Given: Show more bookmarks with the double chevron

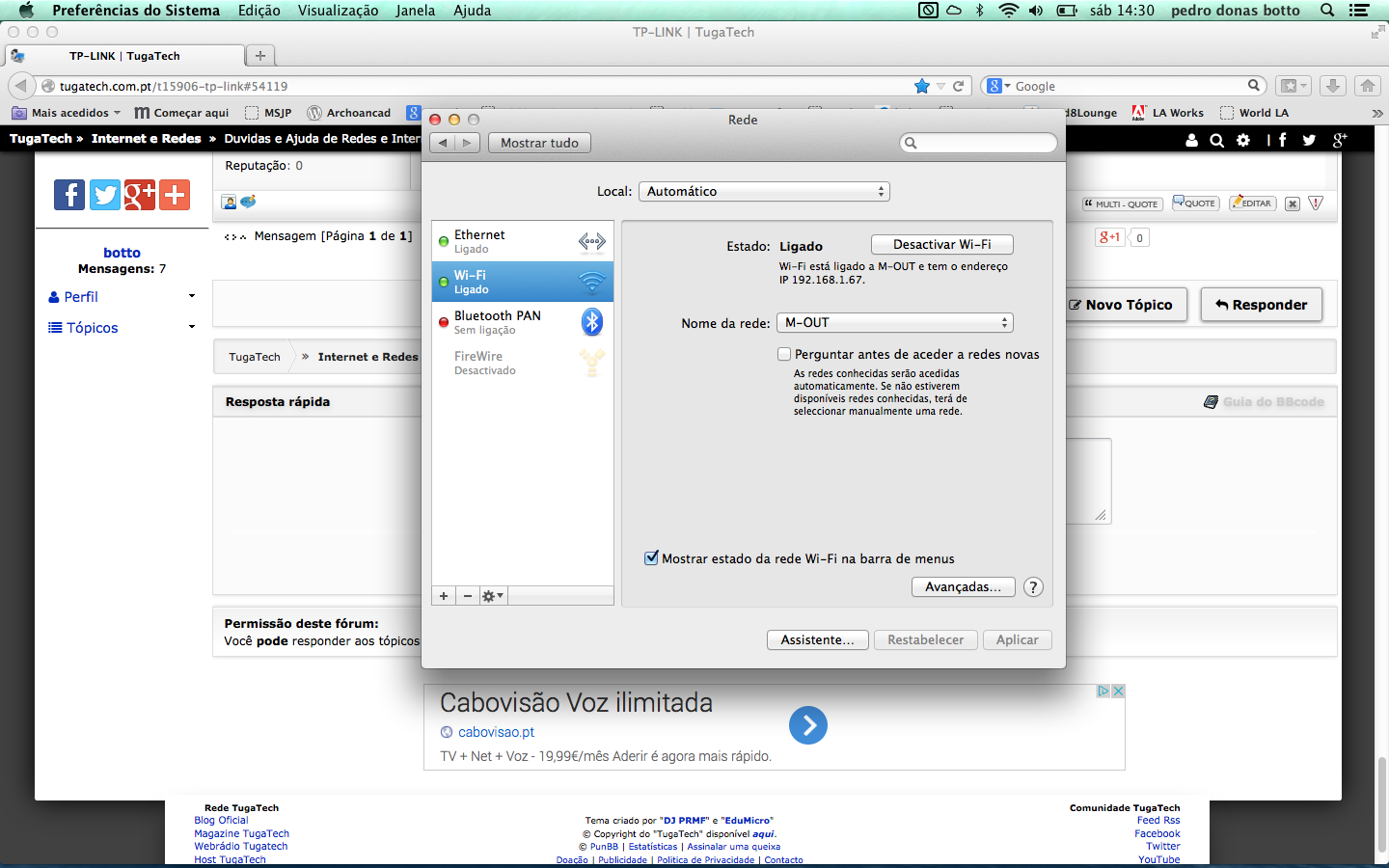Looking at the screenshot, I should click(x=1377, y=113).
